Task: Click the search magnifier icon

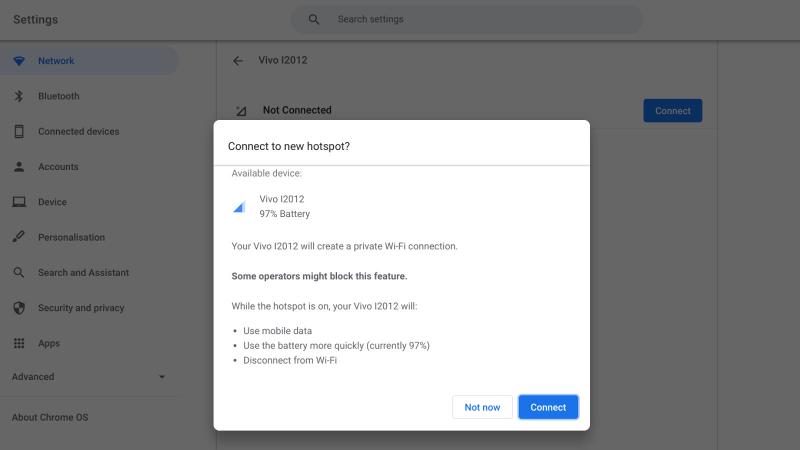Action: click(314, 20)
